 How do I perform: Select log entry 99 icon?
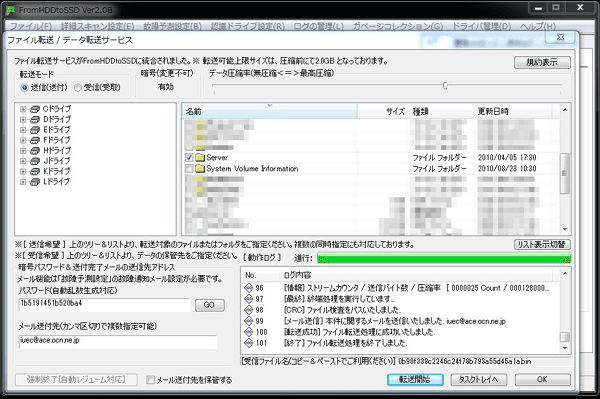(249, 321)
